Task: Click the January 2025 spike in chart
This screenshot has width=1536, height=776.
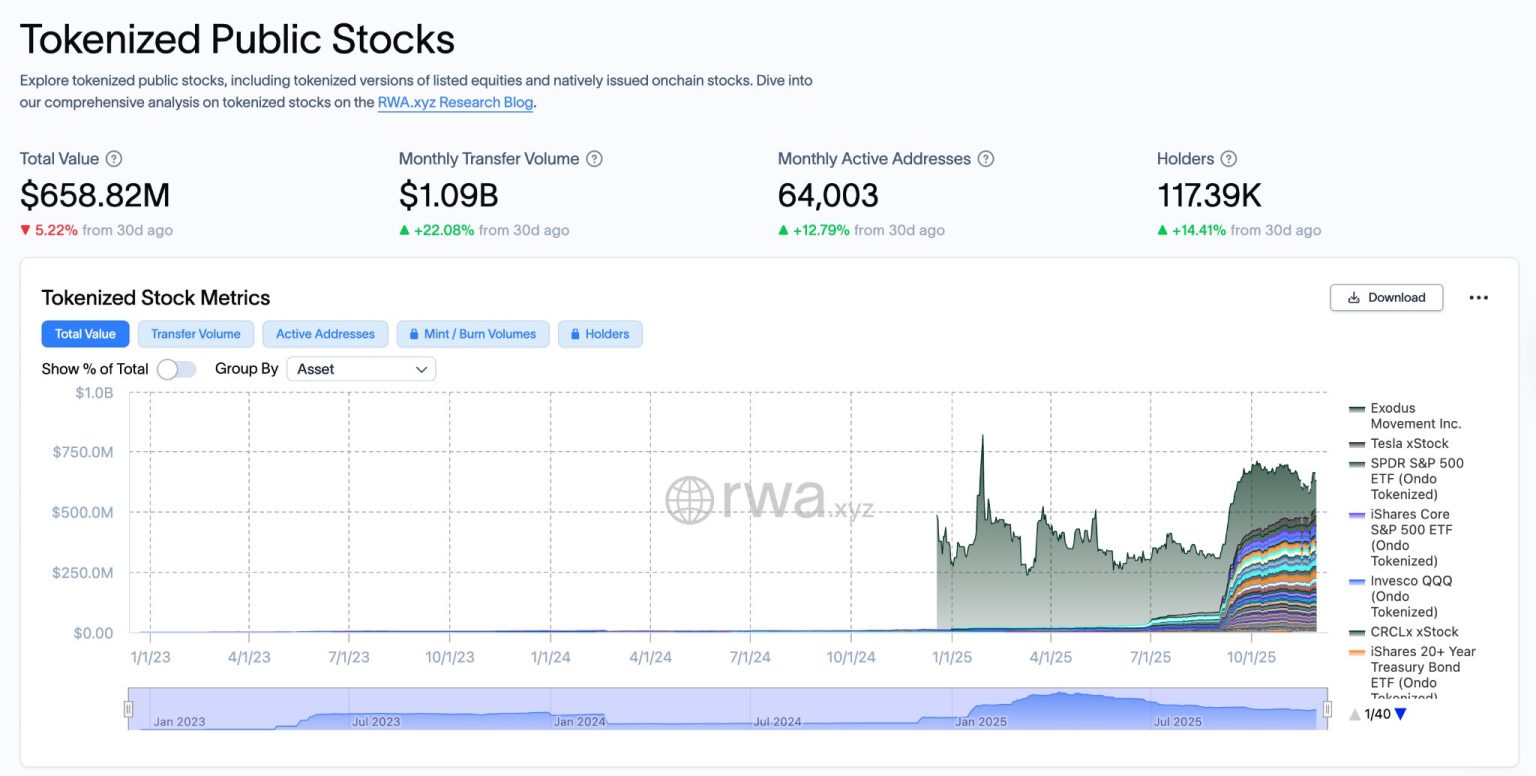Action: tap(982, 440)
